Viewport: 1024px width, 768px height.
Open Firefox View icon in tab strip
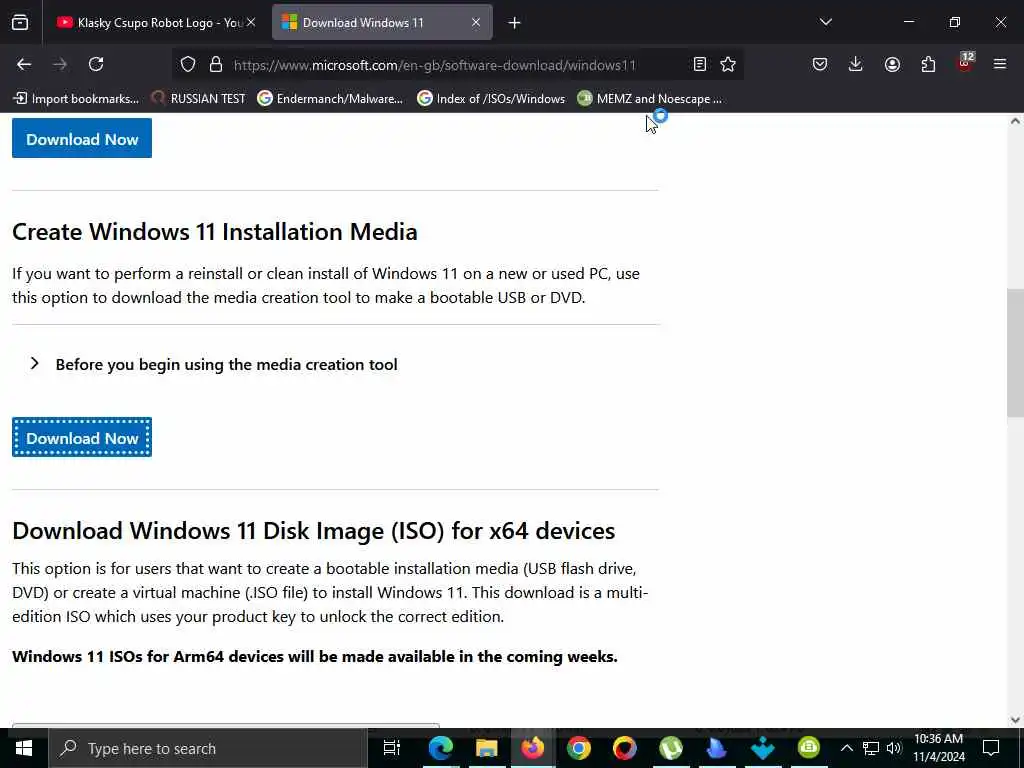coord(20,23)
